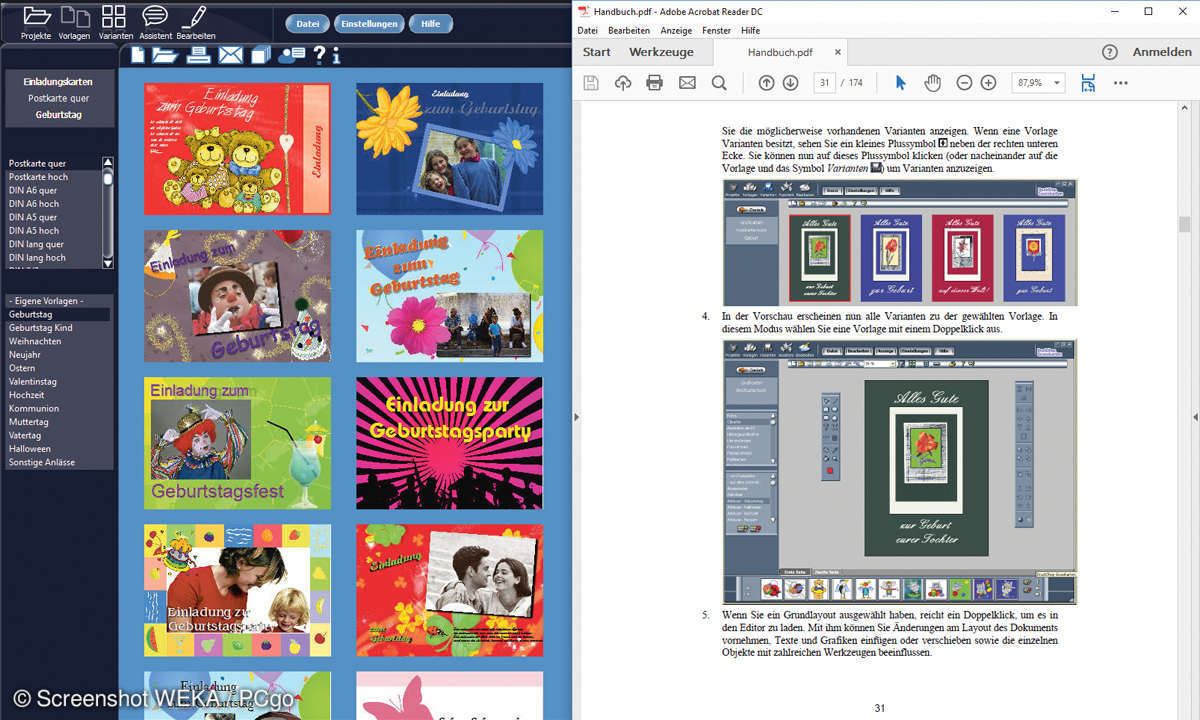Send PDF by e-mail in Acrobat
Image resolution: width=1200 pixels, height=720 pixels.
pyautogui.click(x=687, y=83)
